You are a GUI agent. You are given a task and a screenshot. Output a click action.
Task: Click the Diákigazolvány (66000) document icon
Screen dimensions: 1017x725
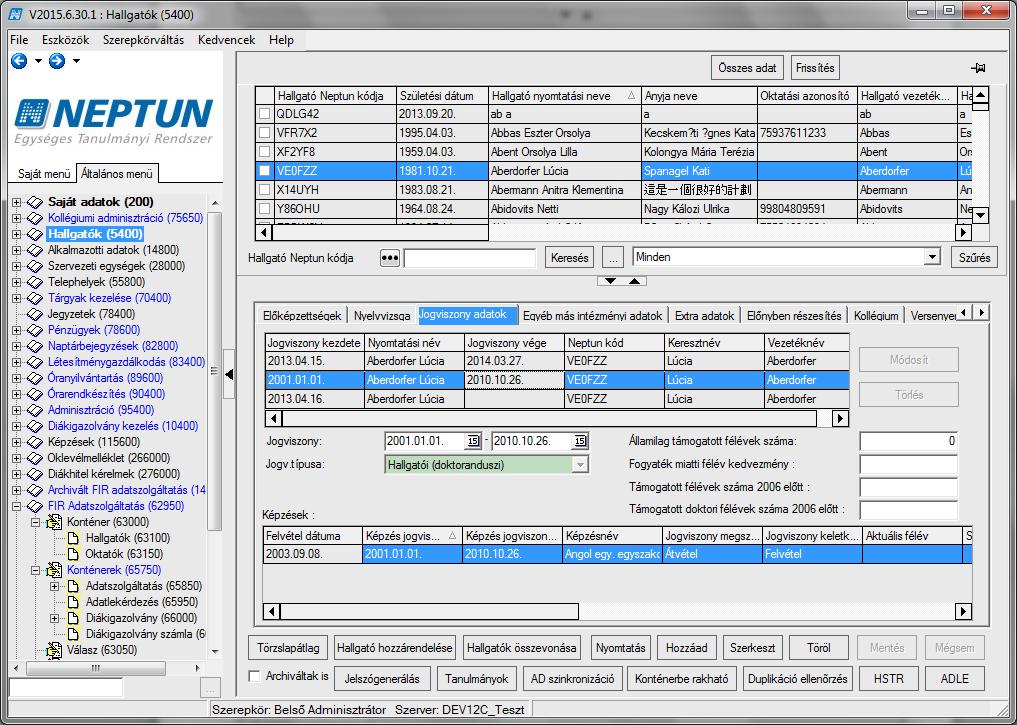(x=74, y=618)
